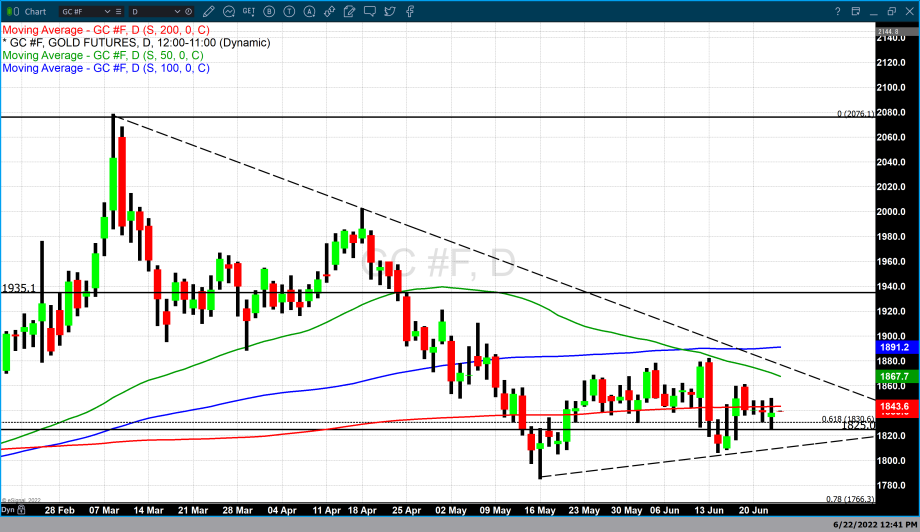Click the studies chart-line icon
The image size is (920, 532).
click(229, 11)
